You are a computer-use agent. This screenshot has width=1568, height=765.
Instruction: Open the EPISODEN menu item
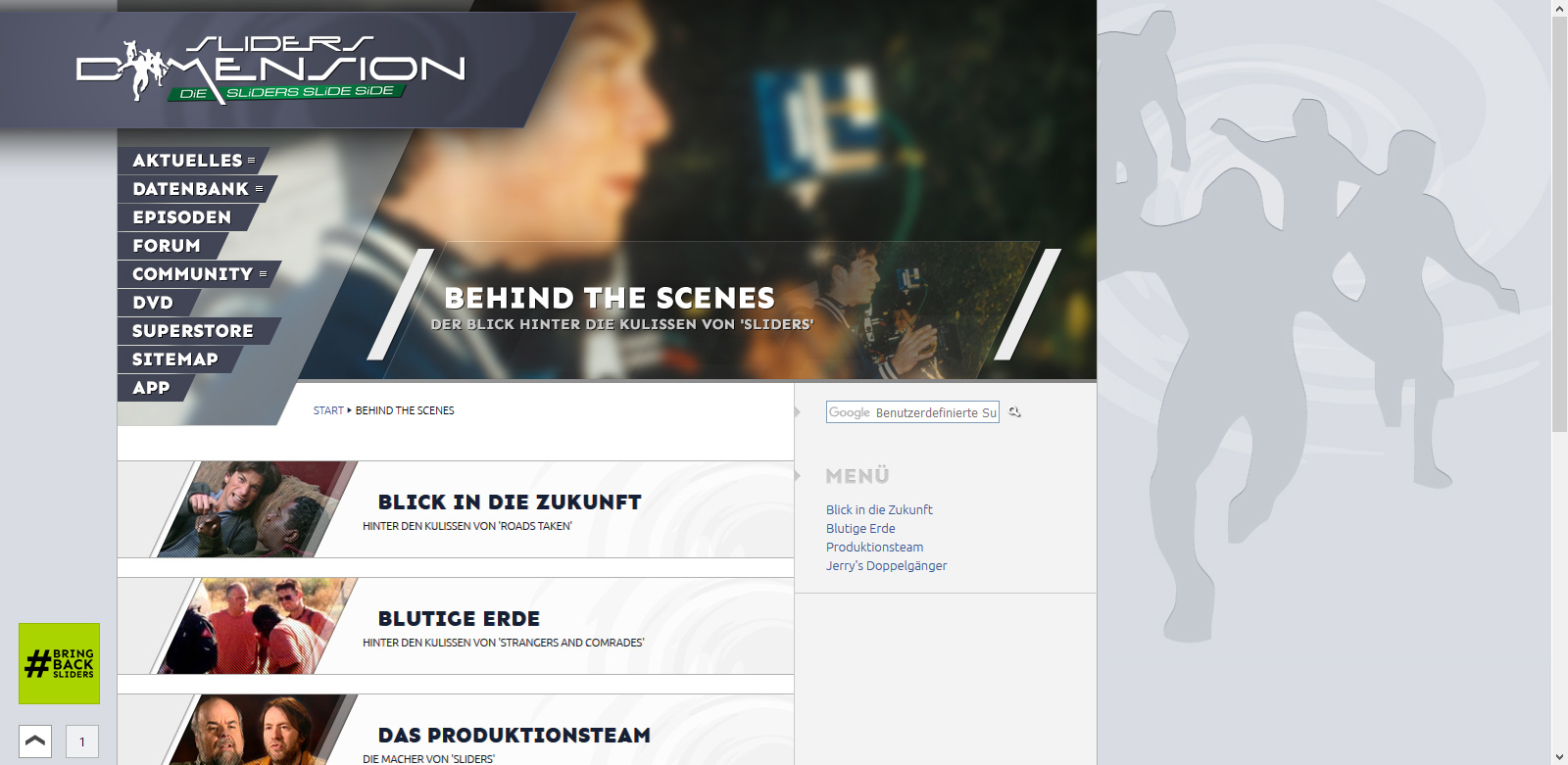[182, 217]
